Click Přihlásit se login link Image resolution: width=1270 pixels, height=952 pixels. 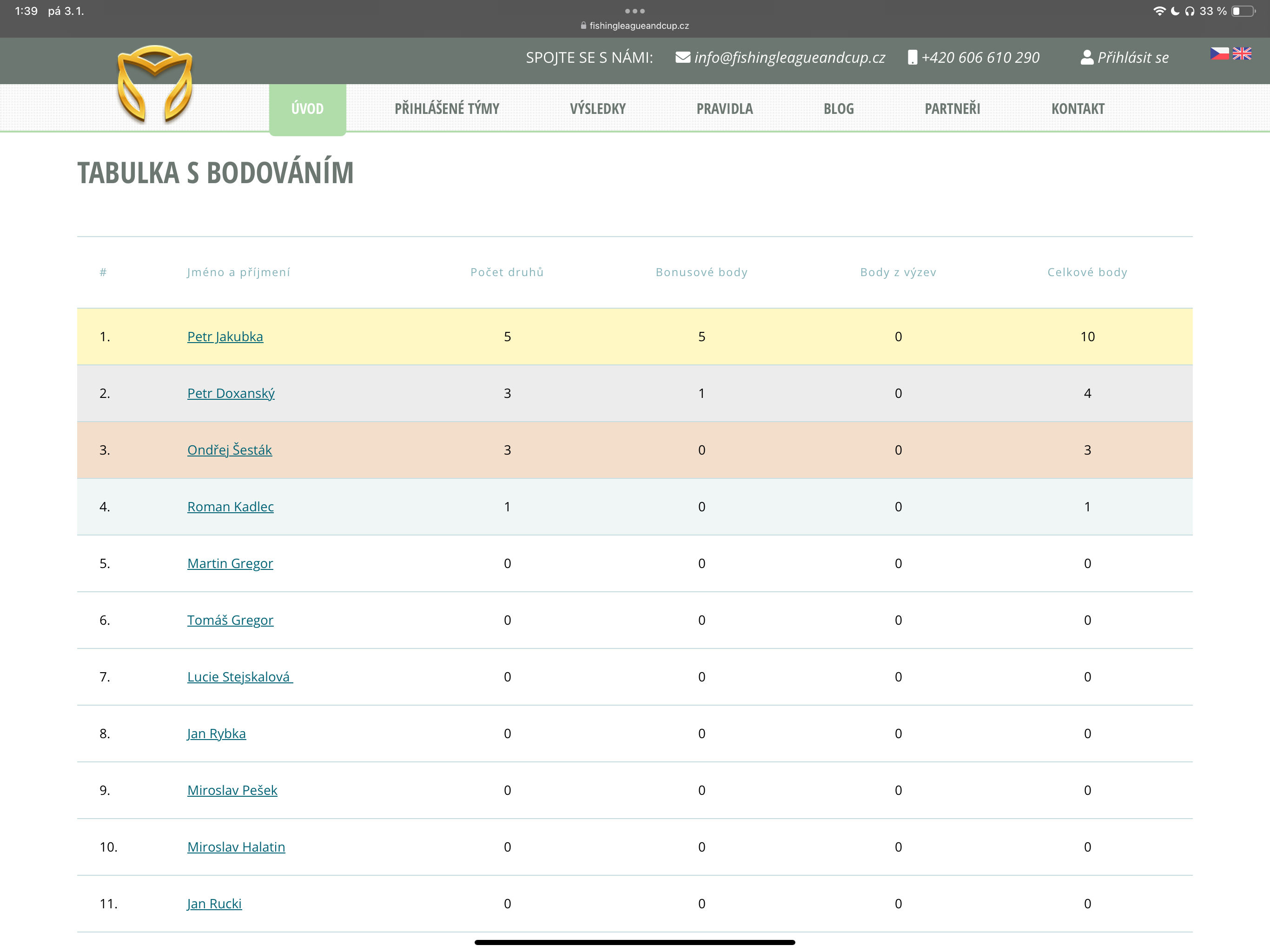(x=1133, y=58)
